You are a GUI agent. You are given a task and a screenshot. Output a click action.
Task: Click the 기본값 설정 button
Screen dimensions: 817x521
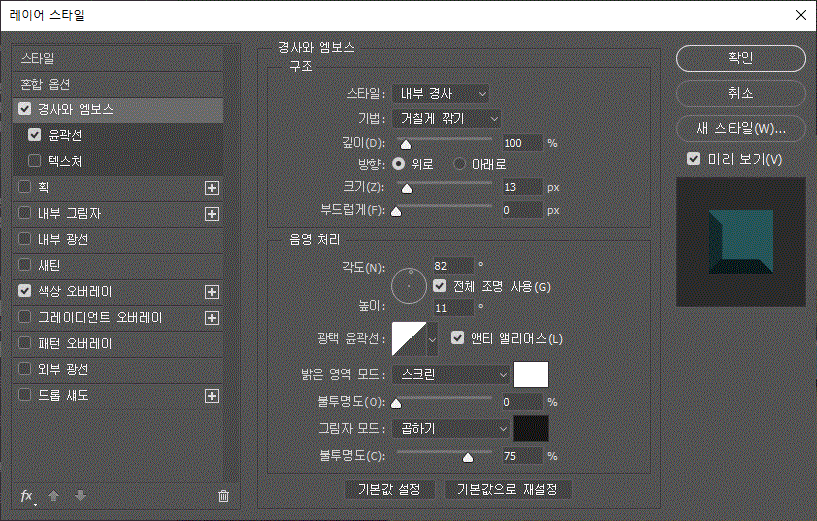[389, 489]
